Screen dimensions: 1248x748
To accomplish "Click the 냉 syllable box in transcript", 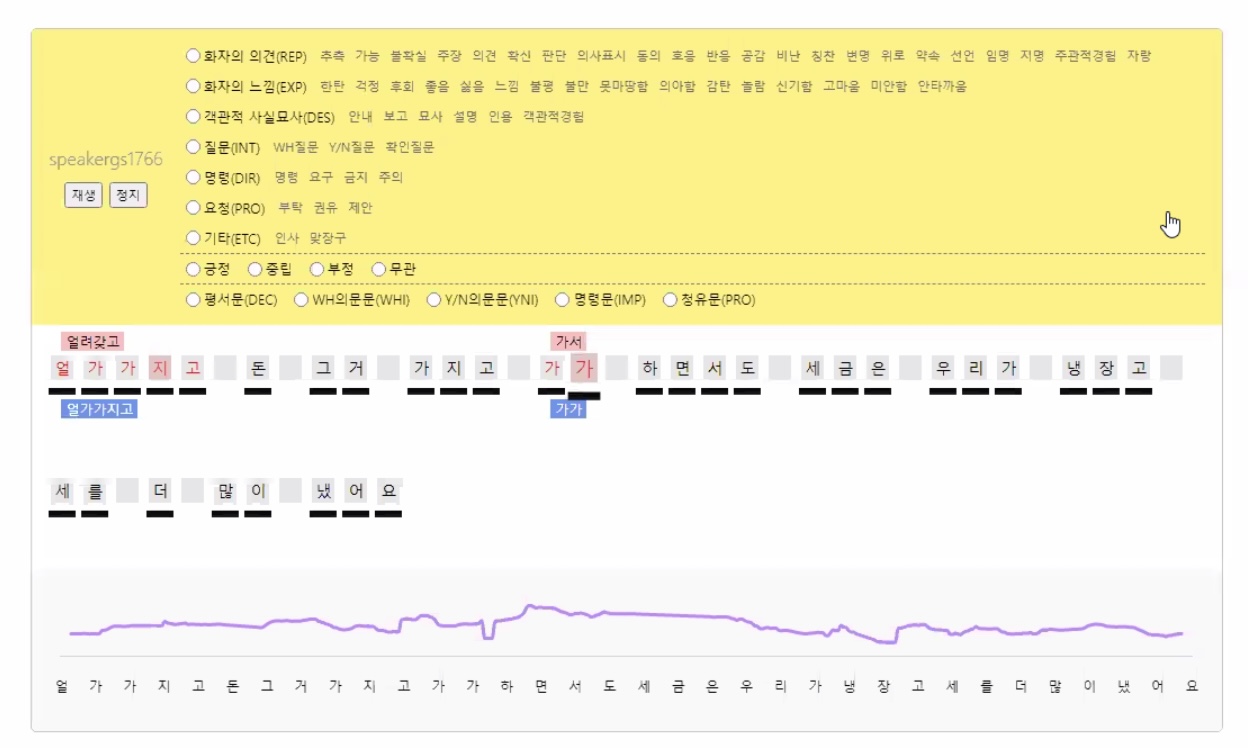I will [1073, 368].
